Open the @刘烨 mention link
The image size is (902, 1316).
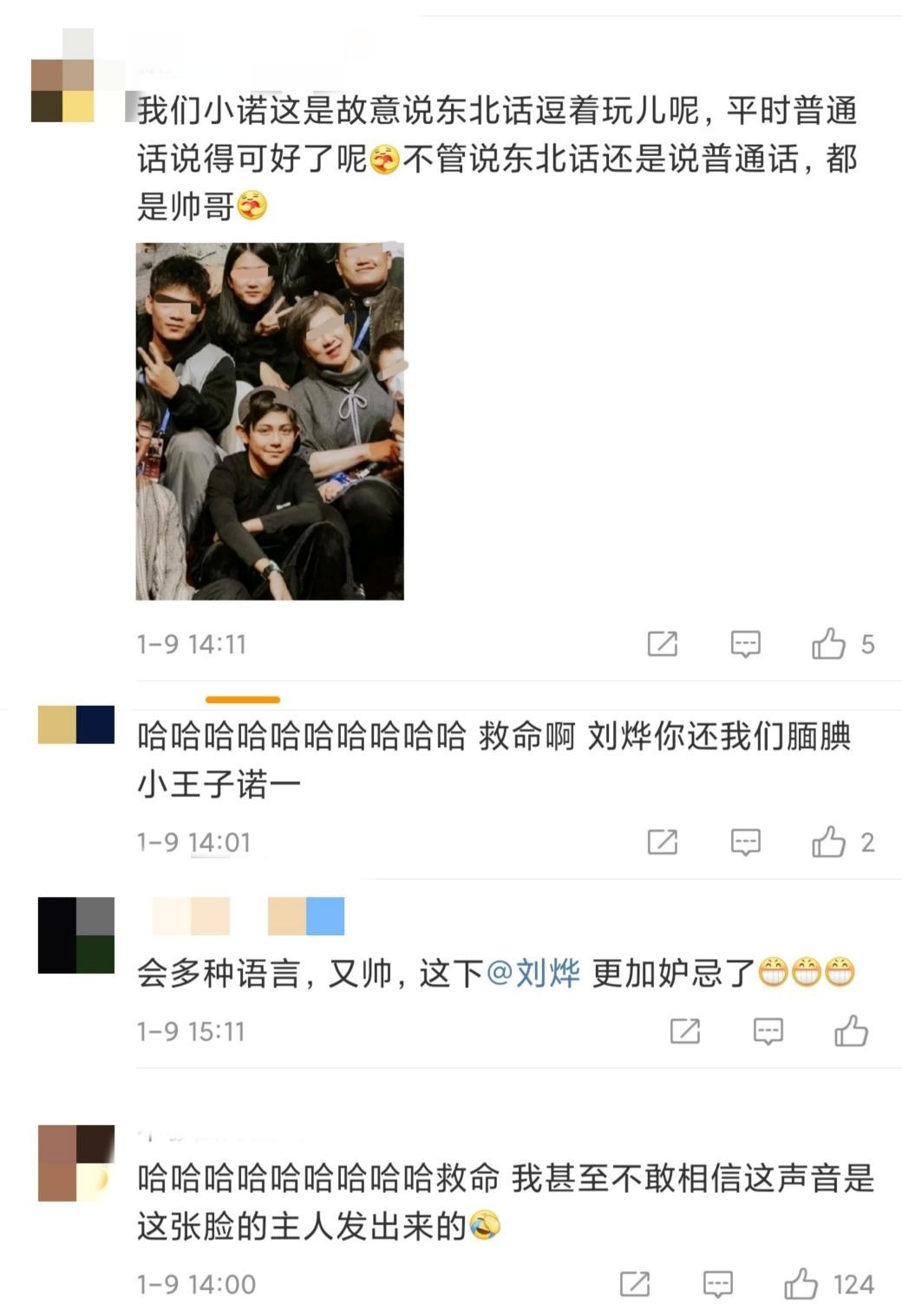pyautogui.click(x=533, y=974)
